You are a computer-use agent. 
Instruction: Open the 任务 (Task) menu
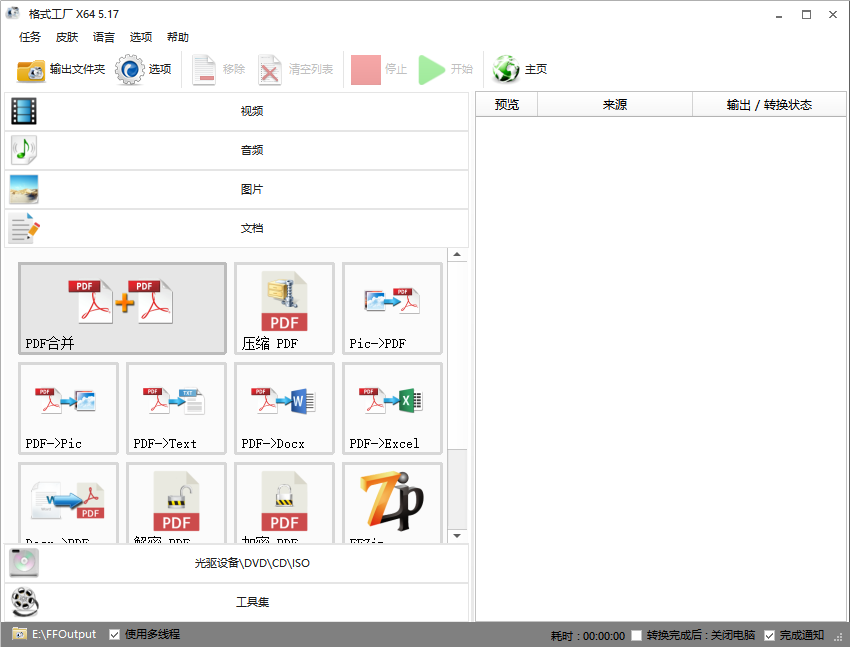pyautogui.click(x=29, y=37)
